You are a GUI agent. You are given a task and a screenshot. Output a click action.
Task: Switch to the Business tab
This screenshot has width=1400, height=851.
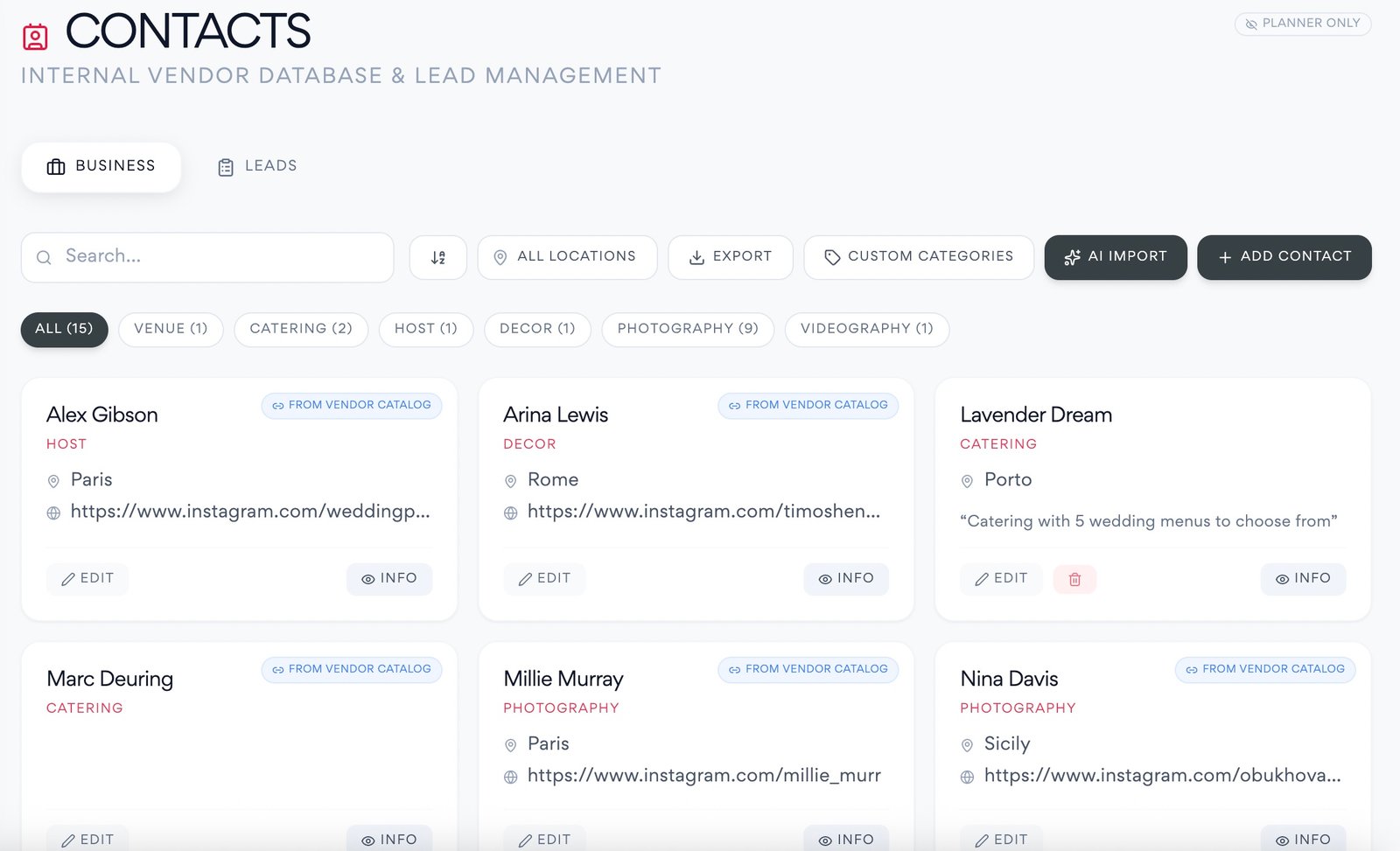[x=101, y=167]
